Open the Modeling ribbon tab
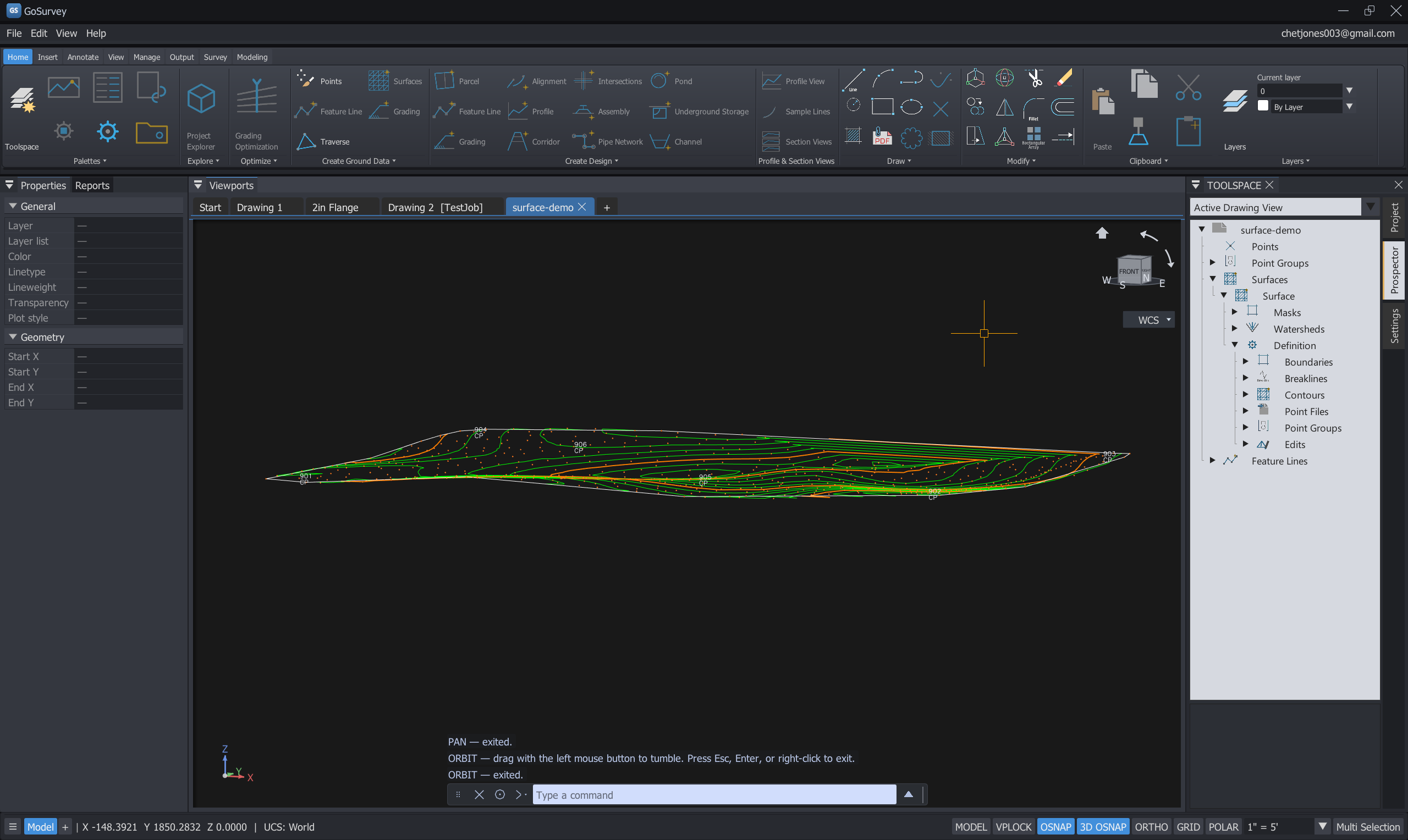 coord(252,57)
